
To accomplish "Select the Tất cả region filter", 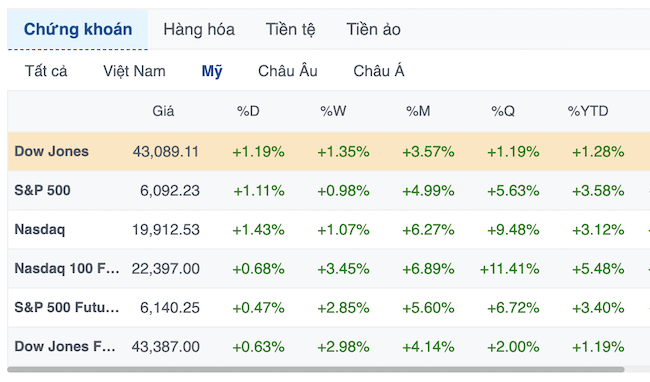I will 46,71.
